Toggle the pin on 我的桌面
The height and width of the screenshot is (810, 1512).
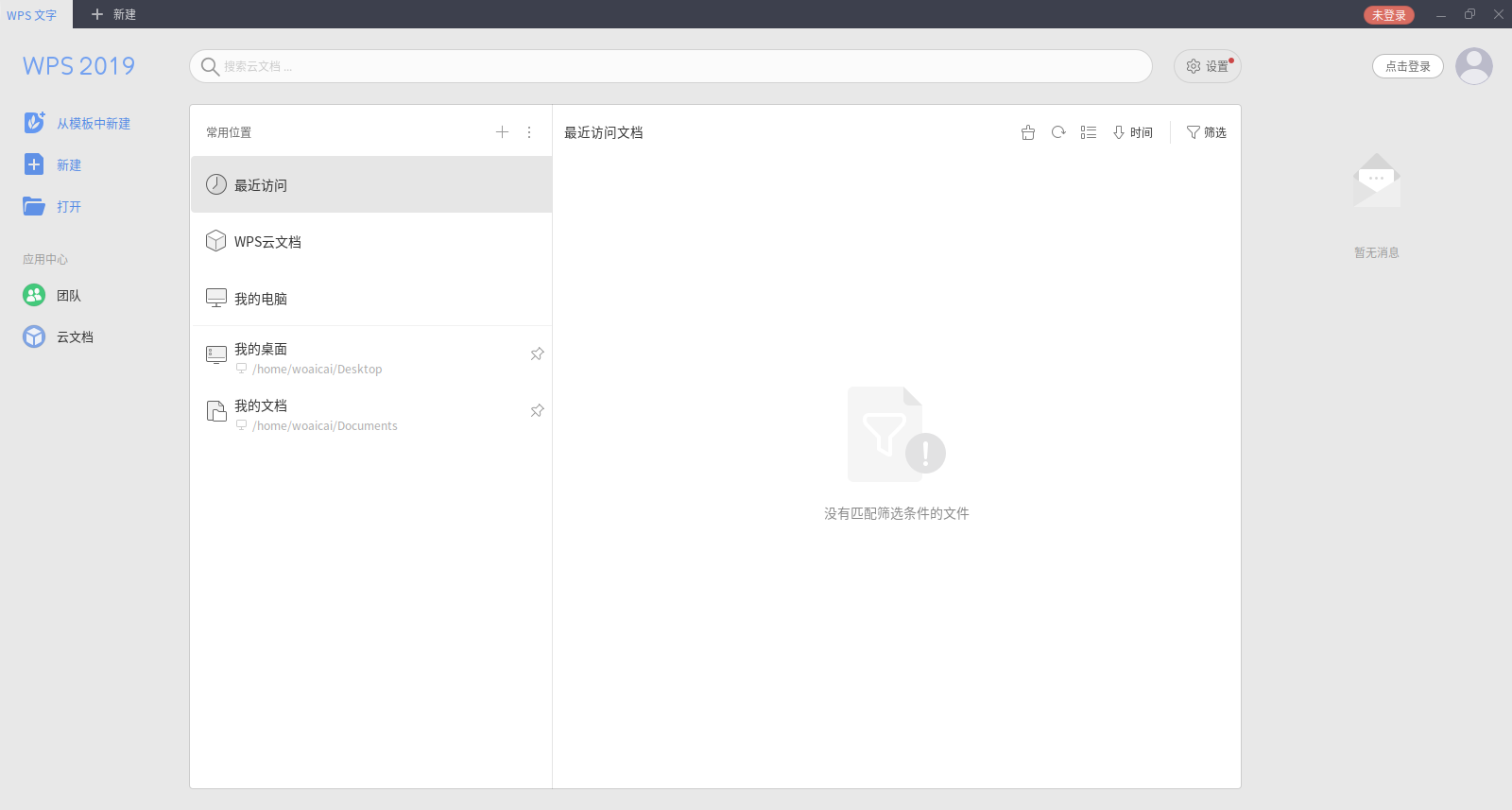tap(537, 353)
